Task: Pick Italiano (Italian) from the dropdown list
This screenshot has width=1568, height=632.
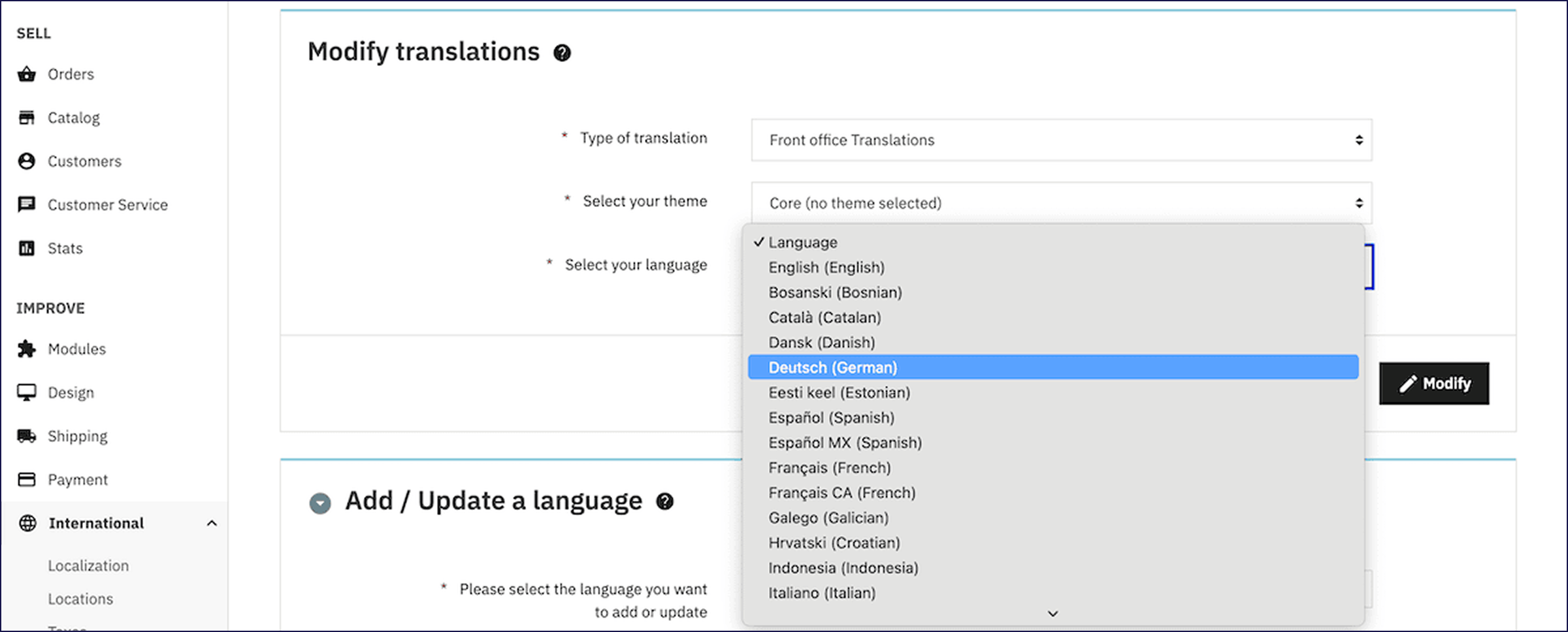Action: [821, 593]
